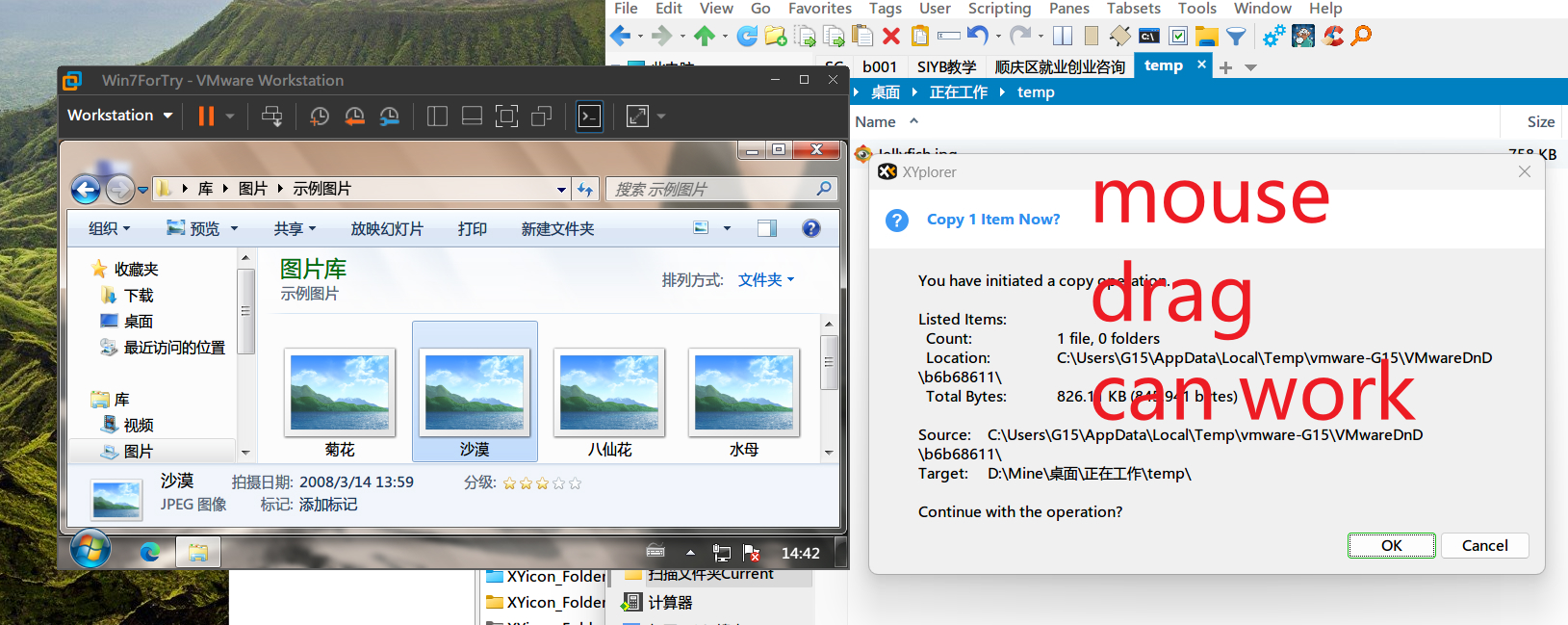1568x625 pixels.
Task: Go up one level in XYplorer
Action: click(x=705, y=37)
